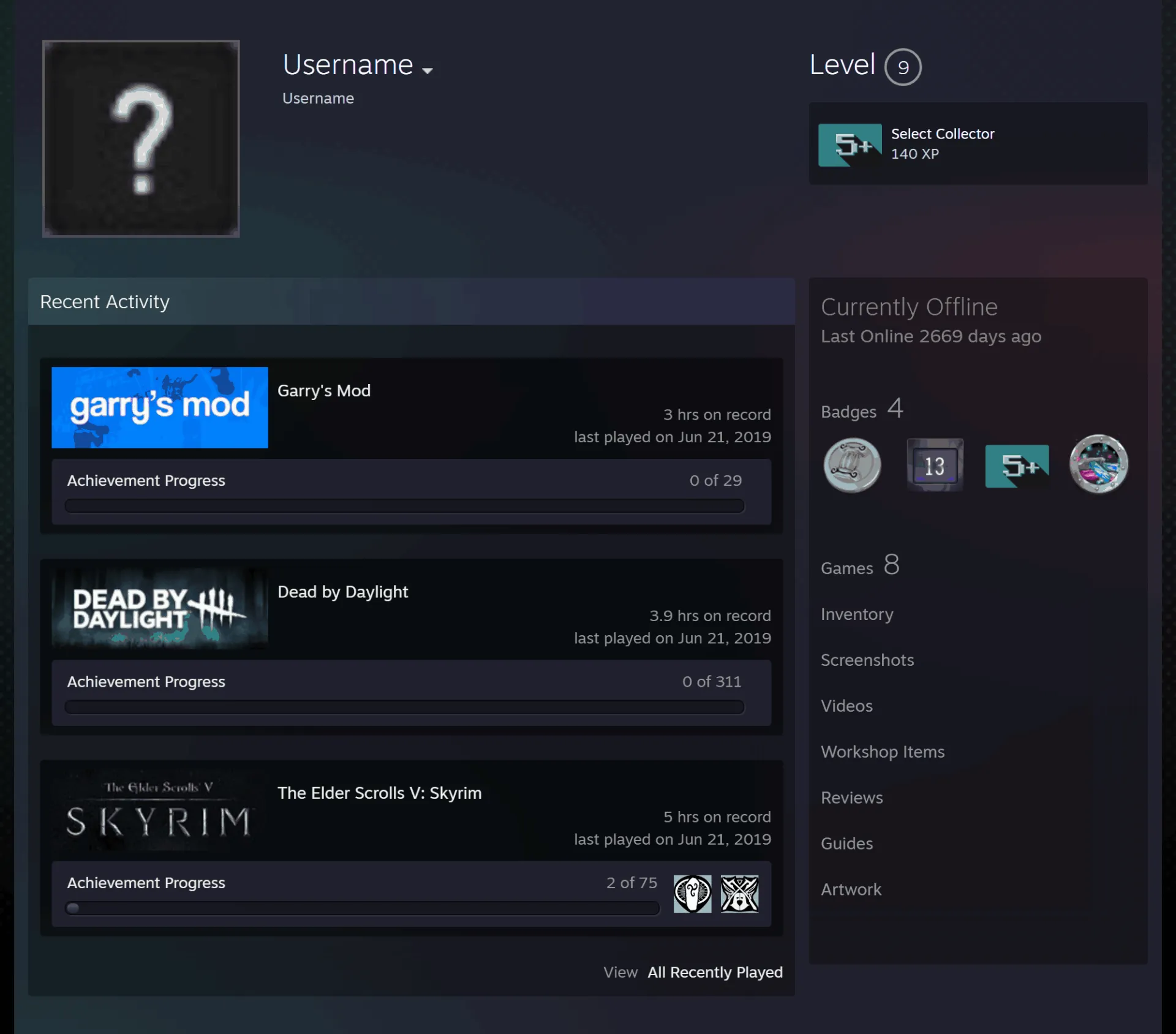Click the 0 of 29 achievement count
Screen dimensions: 1176x1034
[715, 480]
